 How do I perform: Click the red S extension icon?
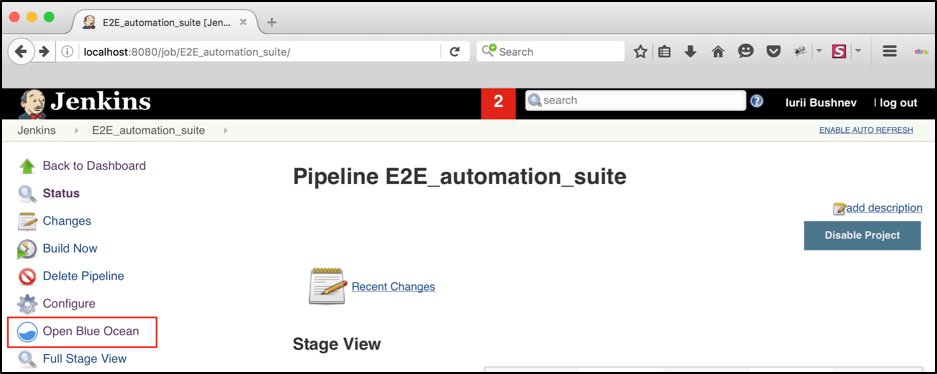click(x=839, y=52)
